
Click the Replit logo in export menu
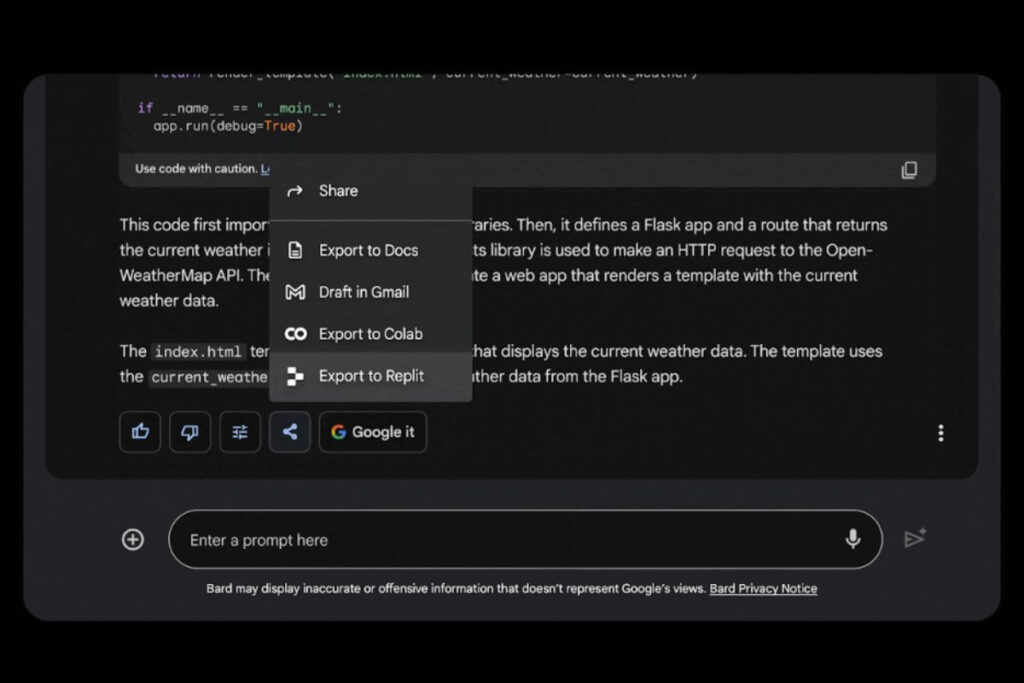pyautogui.click(x=295, y=376)
